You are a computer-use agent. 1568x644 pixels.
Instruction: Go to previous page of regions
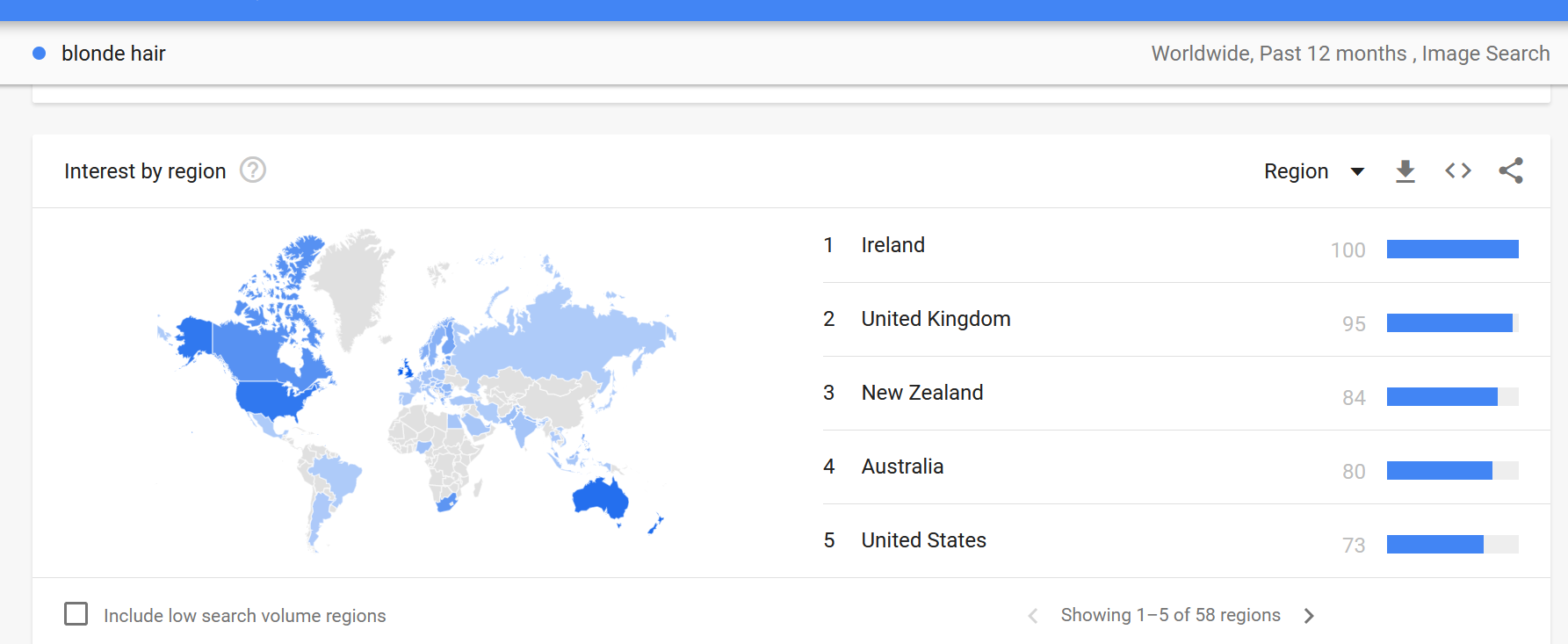coord(1033,616)
